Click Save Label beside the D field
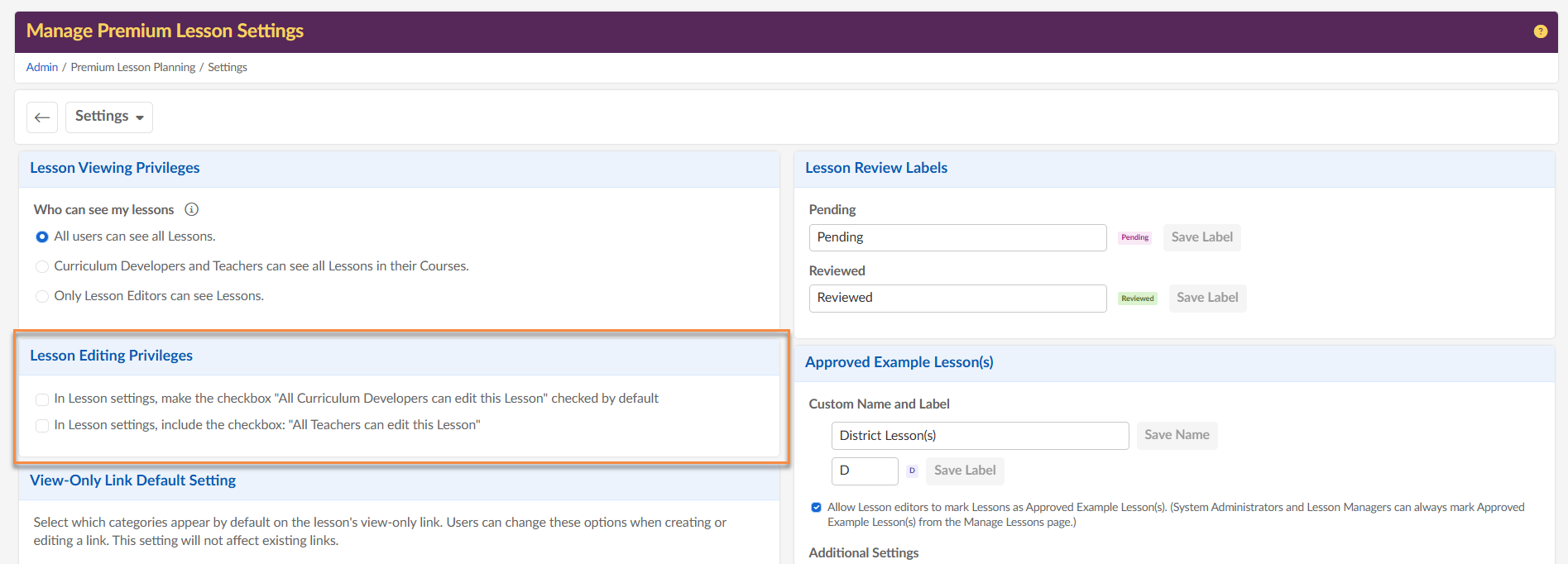Viewport: 1568px width, 564px height. [x=965, y=471]
